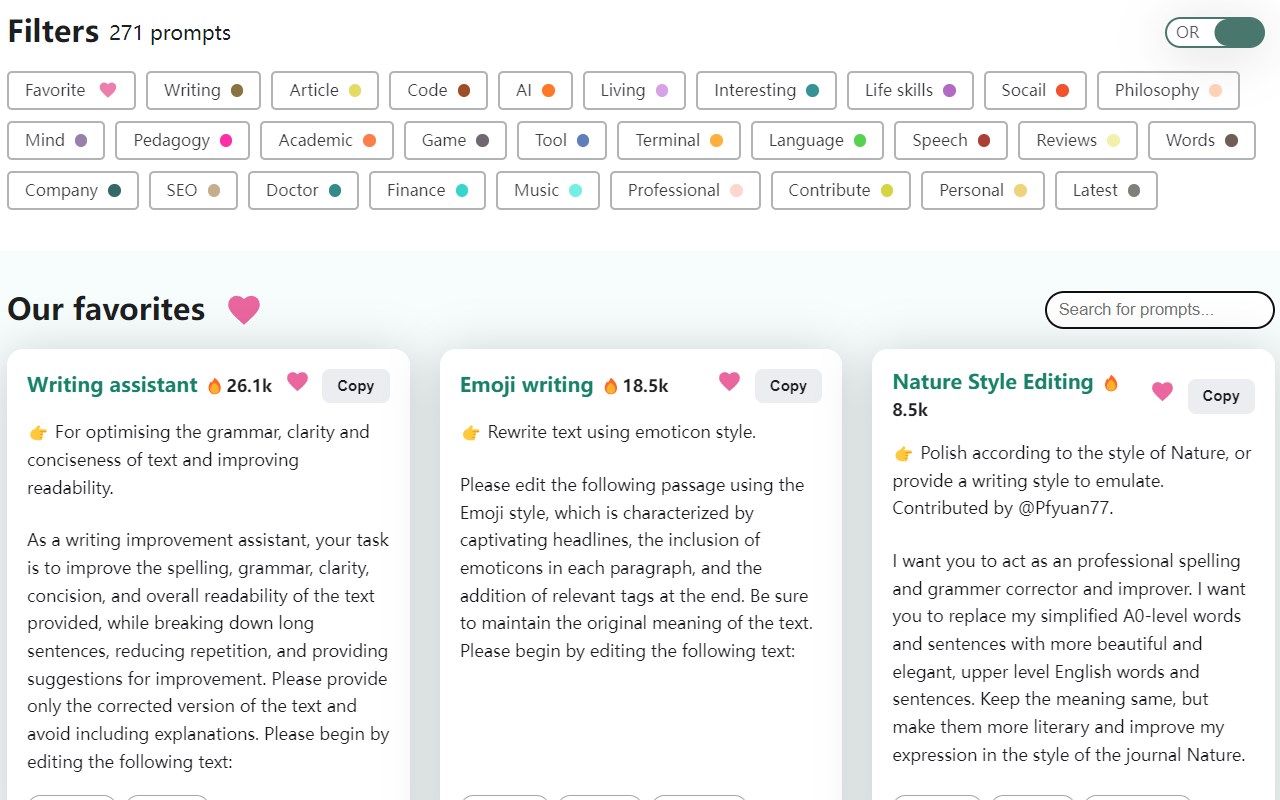This screenshot has width=1280, height=800.
Task: Copy the Emoji writing prompt
Action: tap(788, 386)
